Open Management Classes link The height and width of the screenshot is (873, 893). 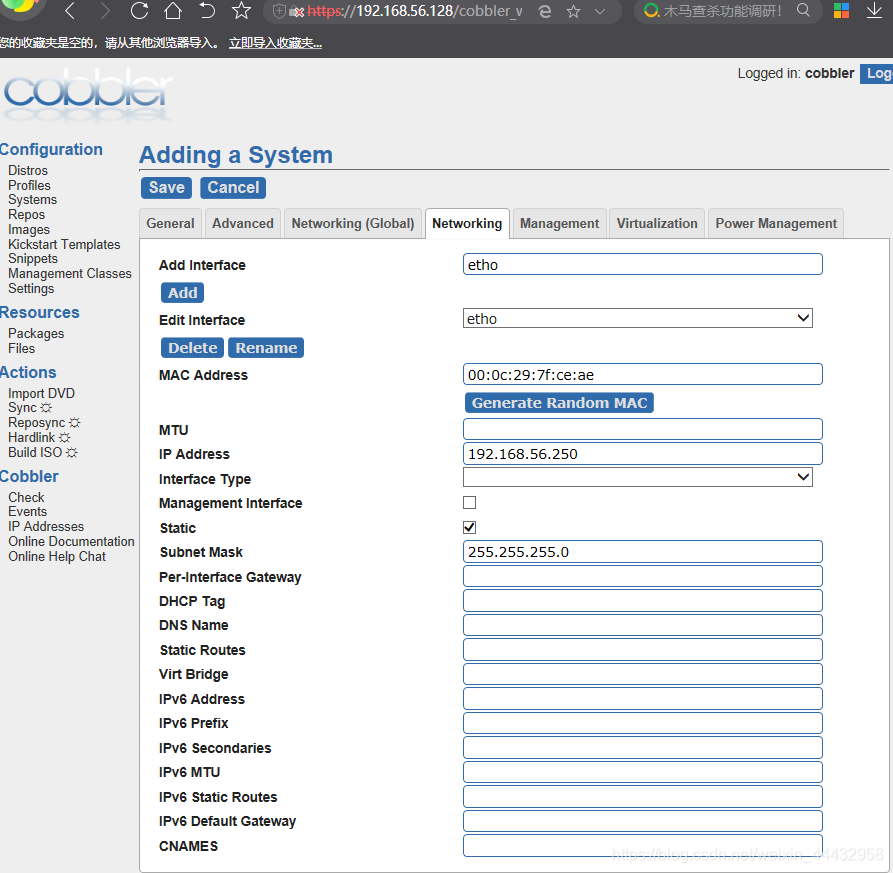point(69,273)
